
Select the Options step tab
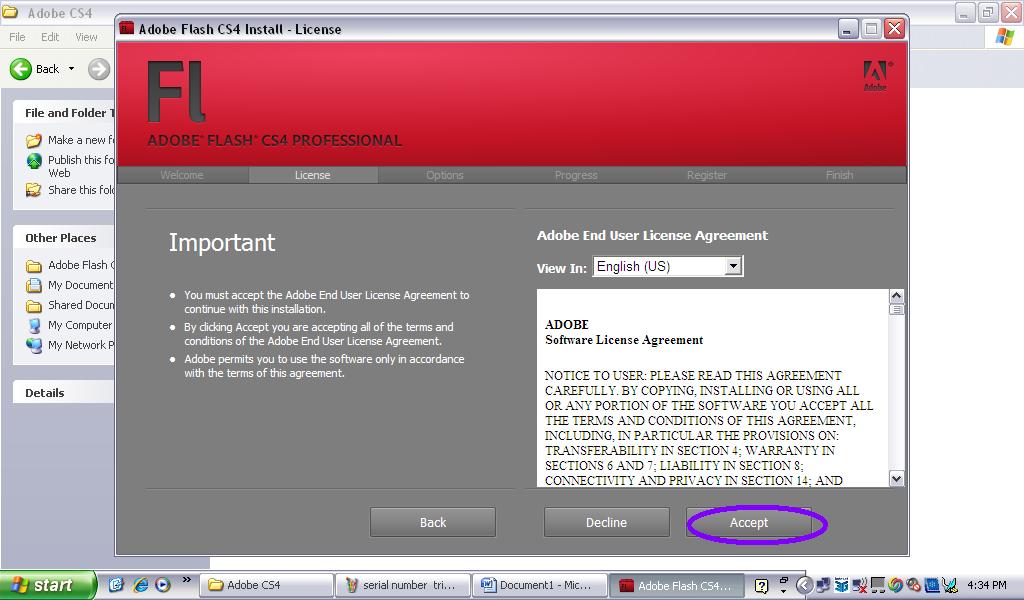pyautogui.click(x=445, y=175)
